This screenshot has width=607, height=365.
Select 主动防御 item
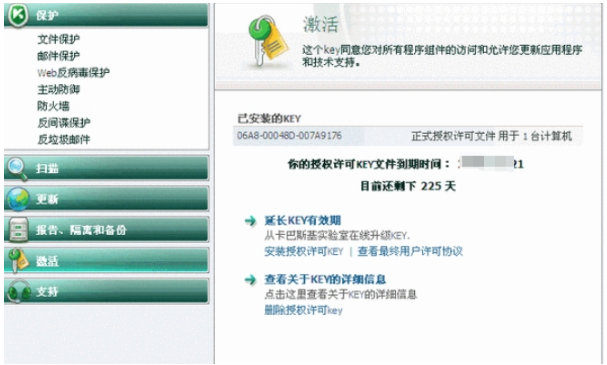pos(58,89)
